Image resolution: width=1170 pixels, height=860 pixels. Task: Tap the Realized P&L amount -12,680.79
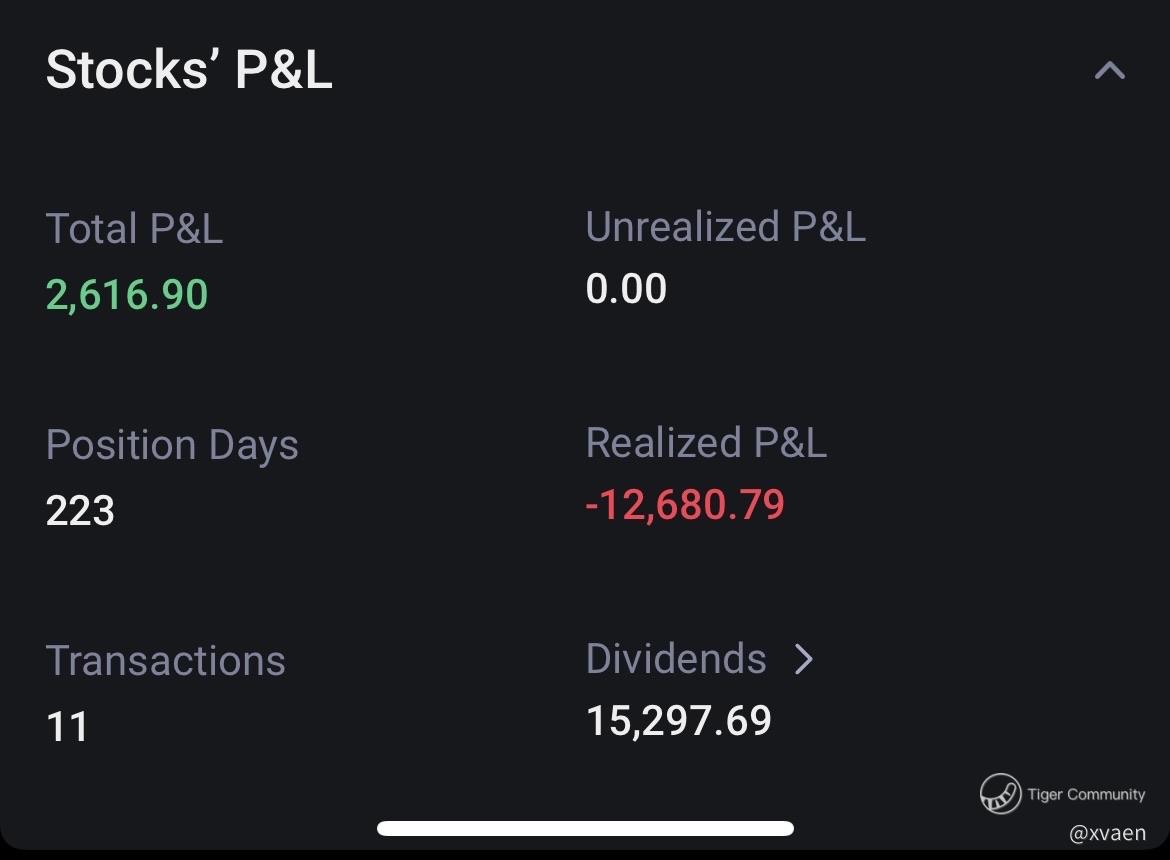point(685,504)
